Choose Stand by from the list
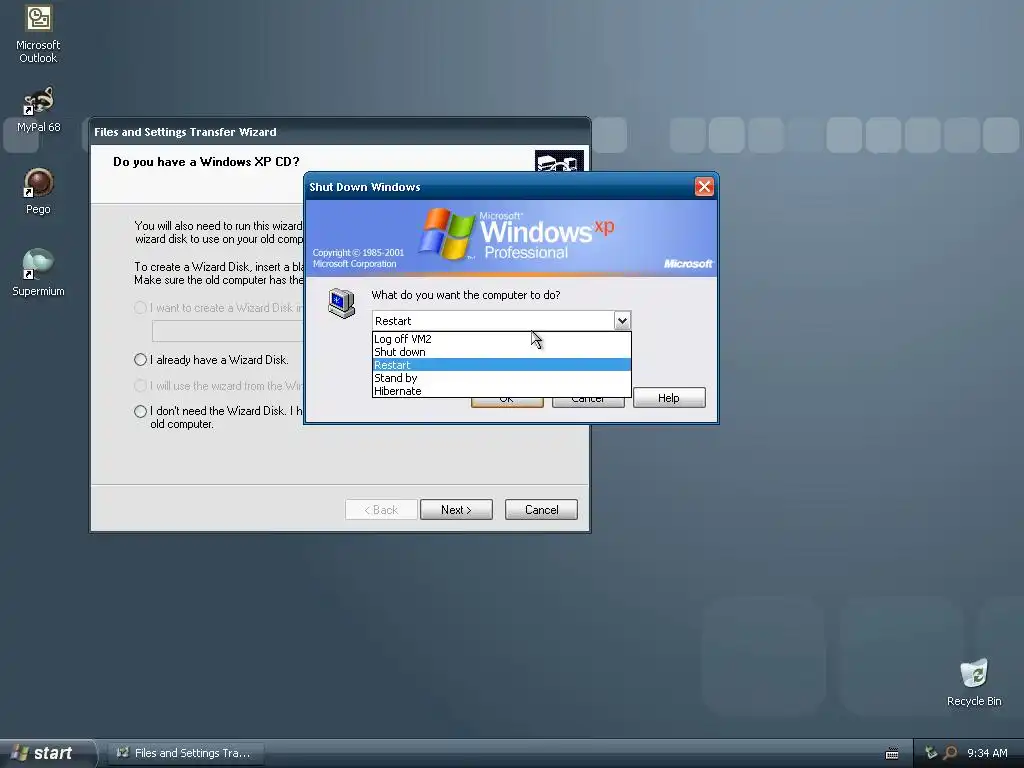 pyautogui.click(x=502, y=378)
